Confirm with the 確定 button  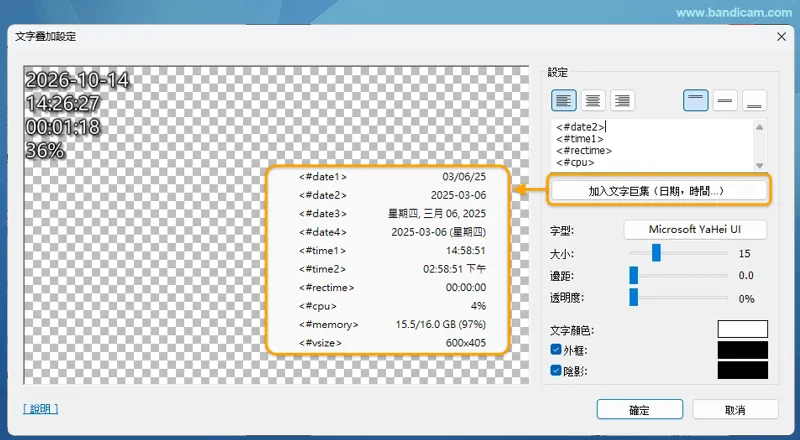(x=640, y=410)
